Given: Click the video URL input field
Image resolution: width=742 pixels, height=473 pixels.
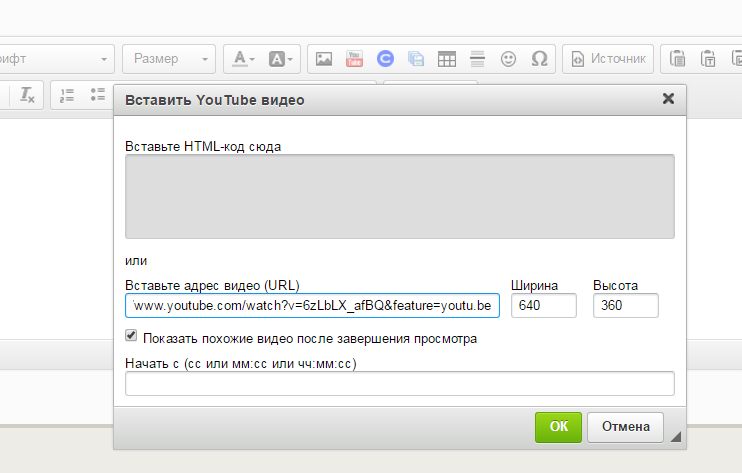Looking at the screenshot, I should click(x=312, y=306).
